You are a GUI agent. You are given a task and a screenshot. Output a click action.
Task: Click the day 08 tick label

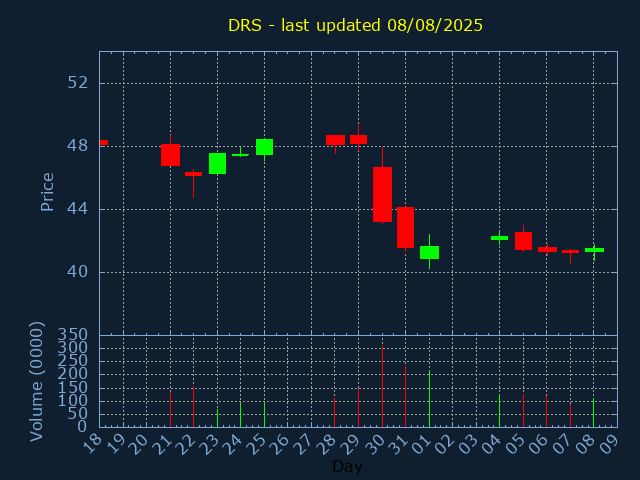click(x=586, y=444)
